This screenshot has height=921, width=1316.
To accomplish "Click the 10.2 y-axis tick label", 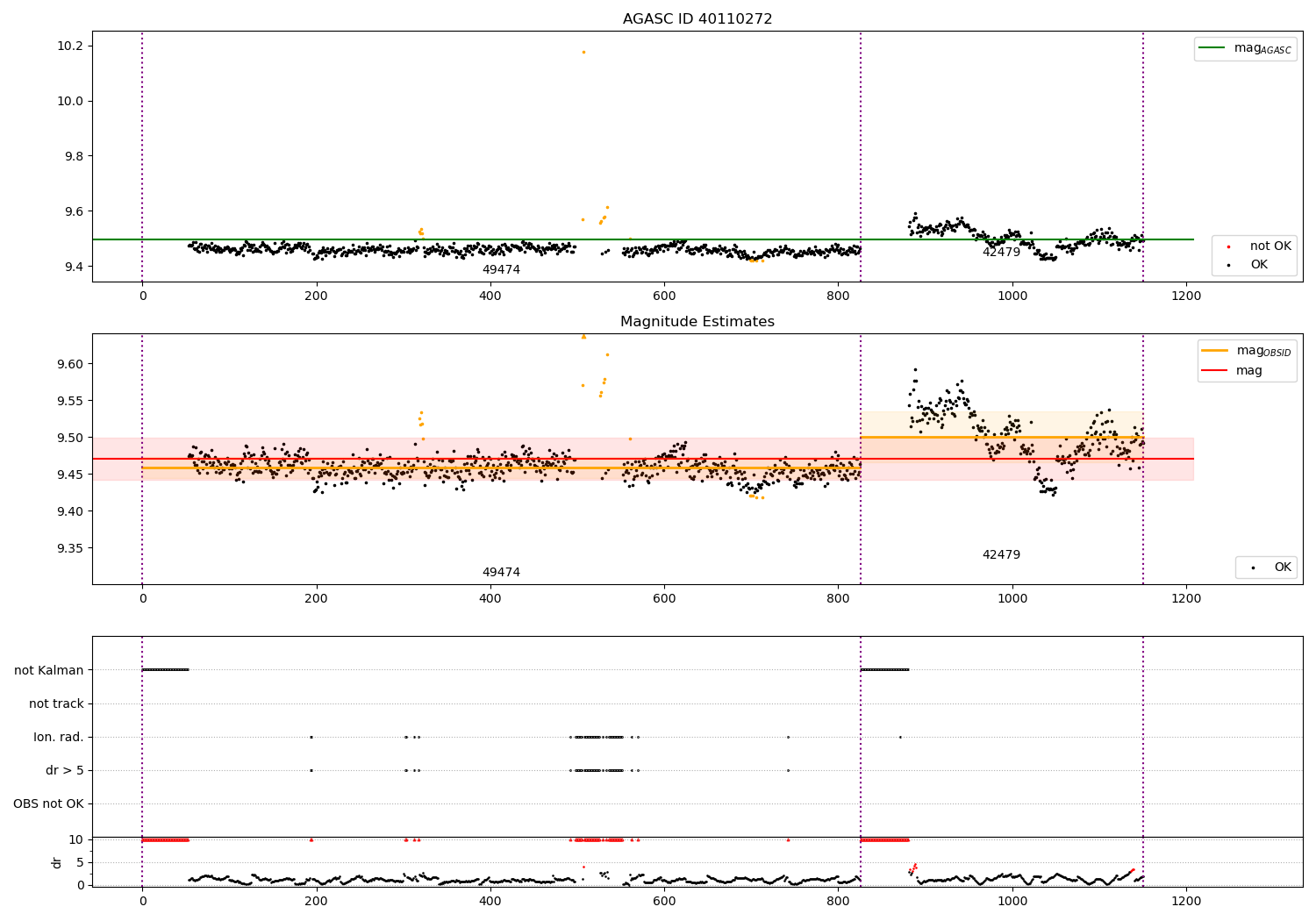I will (x=69, y=46).
